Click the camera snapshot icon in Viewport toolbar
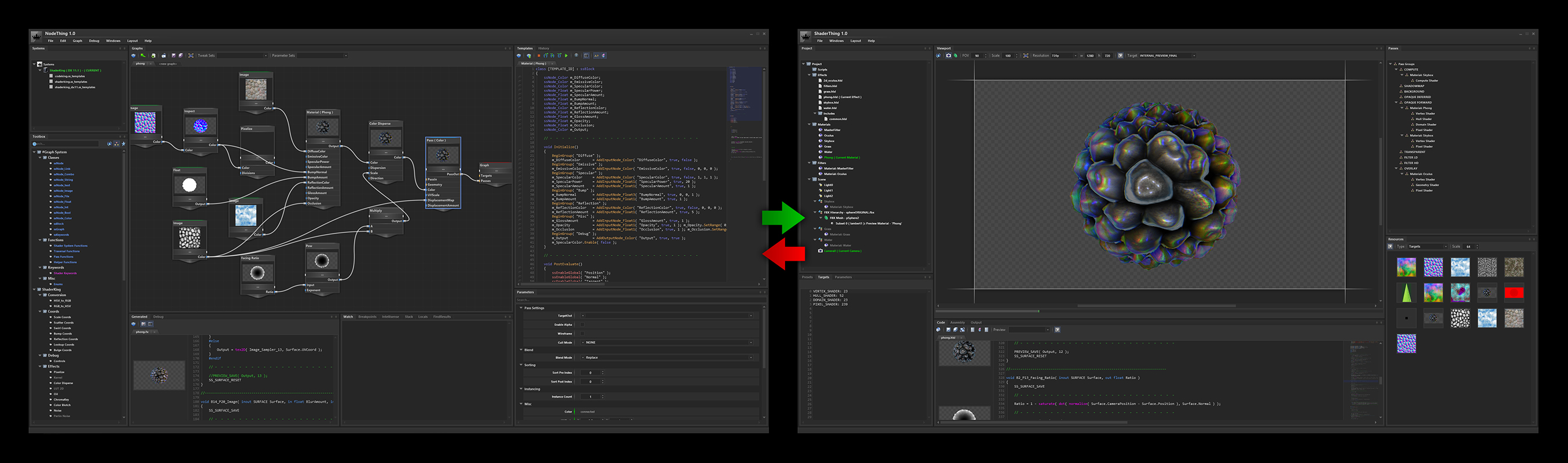The image size is (1568, 463). [948, 55]
